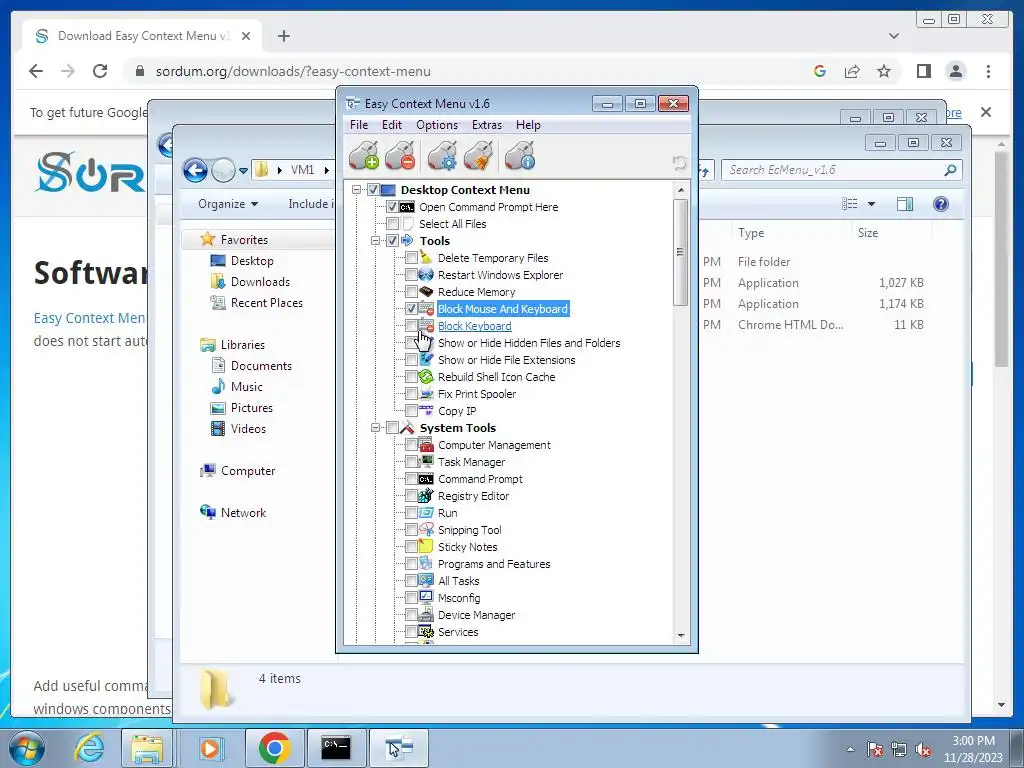The width and height of the screenshot is (1024, 768).
Task: Expand the VM1 breadcrumb arrow
Action: (327, 170)
